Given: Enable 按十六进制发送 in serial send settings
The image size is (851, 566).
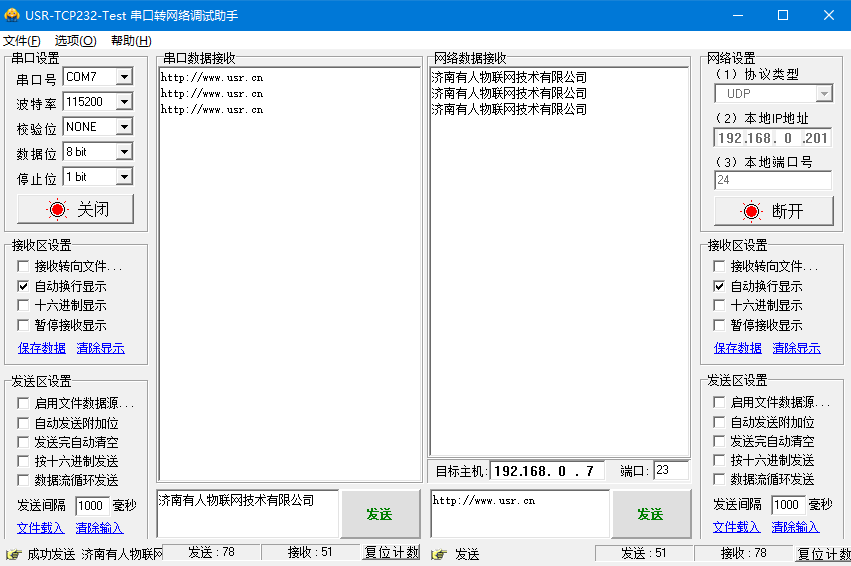Looking at the screenshot, I should 24,461.
